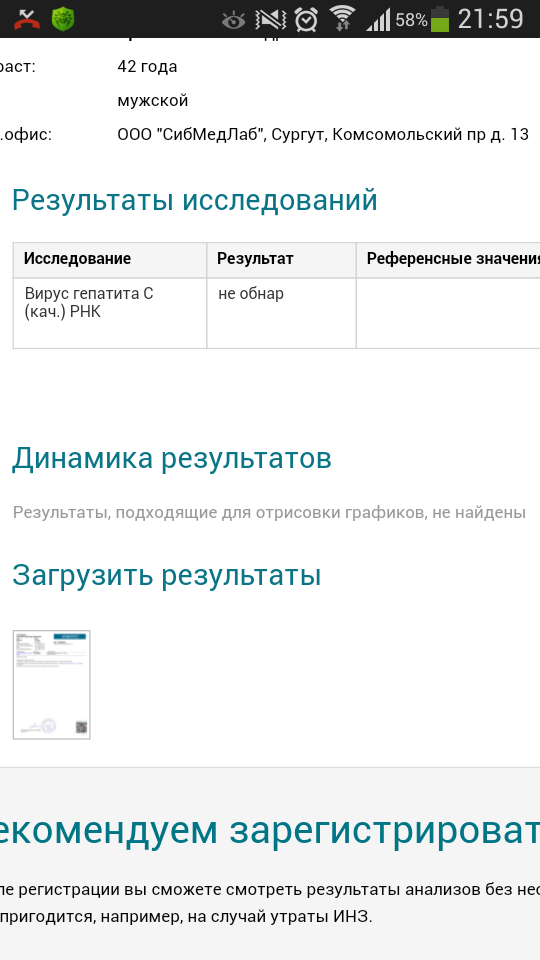Tap the text about results not found for graphs

[x=269, y=512]
